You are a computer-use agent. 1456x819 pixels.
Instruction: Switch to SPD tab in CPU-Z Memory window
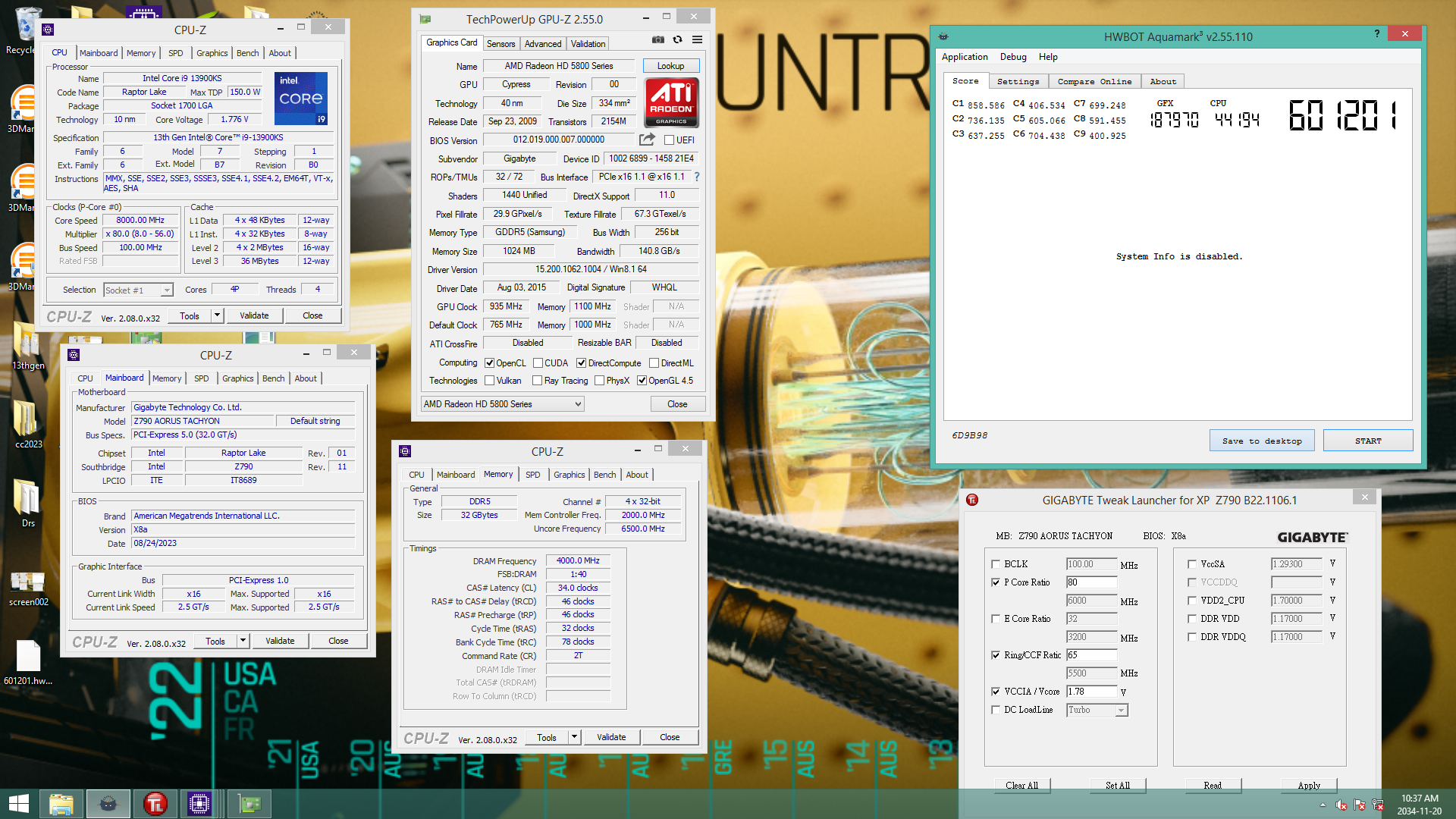click(533, 475)
